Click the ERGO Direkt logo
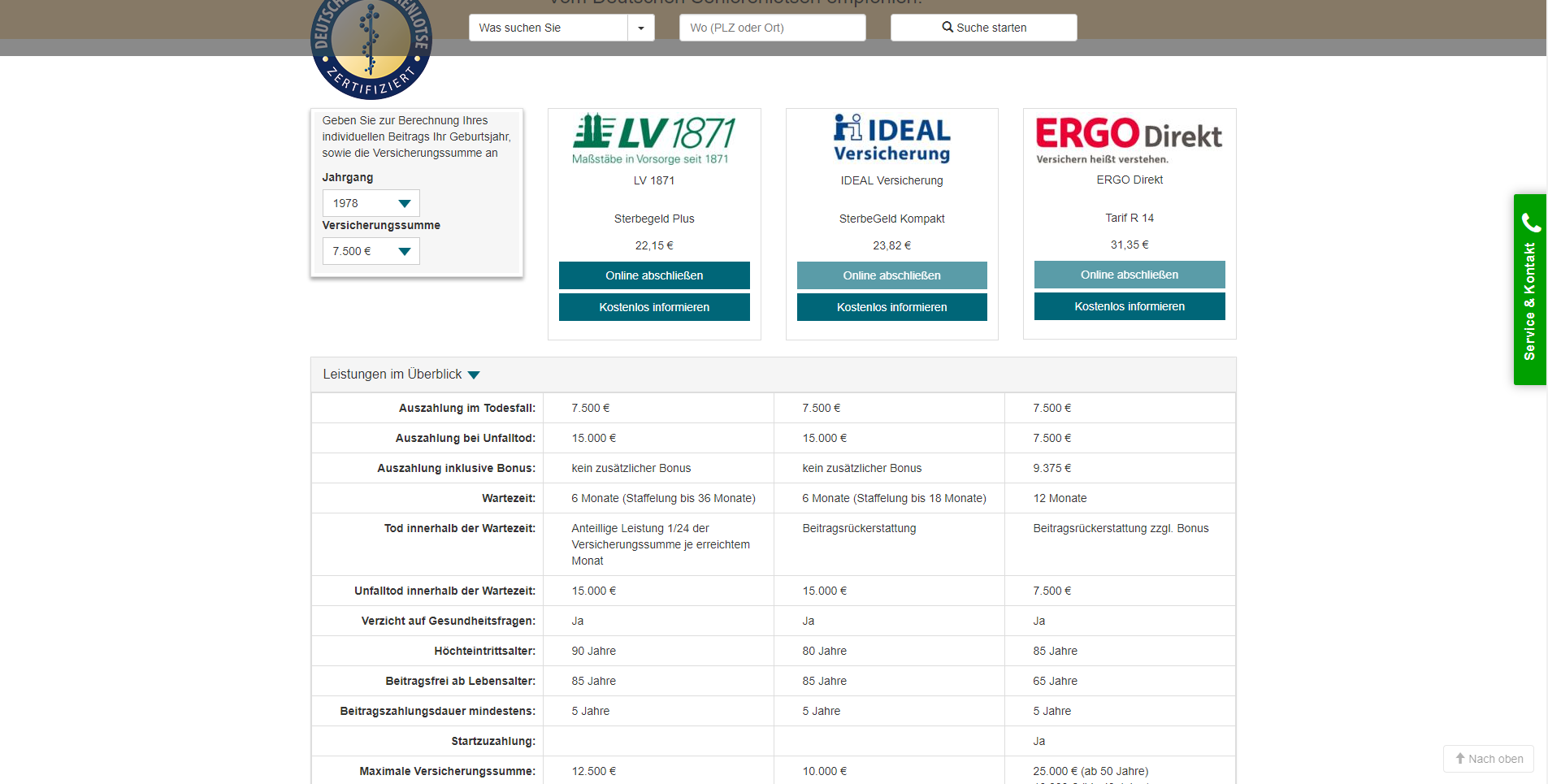The height and width of the screenshot is (784, 1548). coord(1130,140)
